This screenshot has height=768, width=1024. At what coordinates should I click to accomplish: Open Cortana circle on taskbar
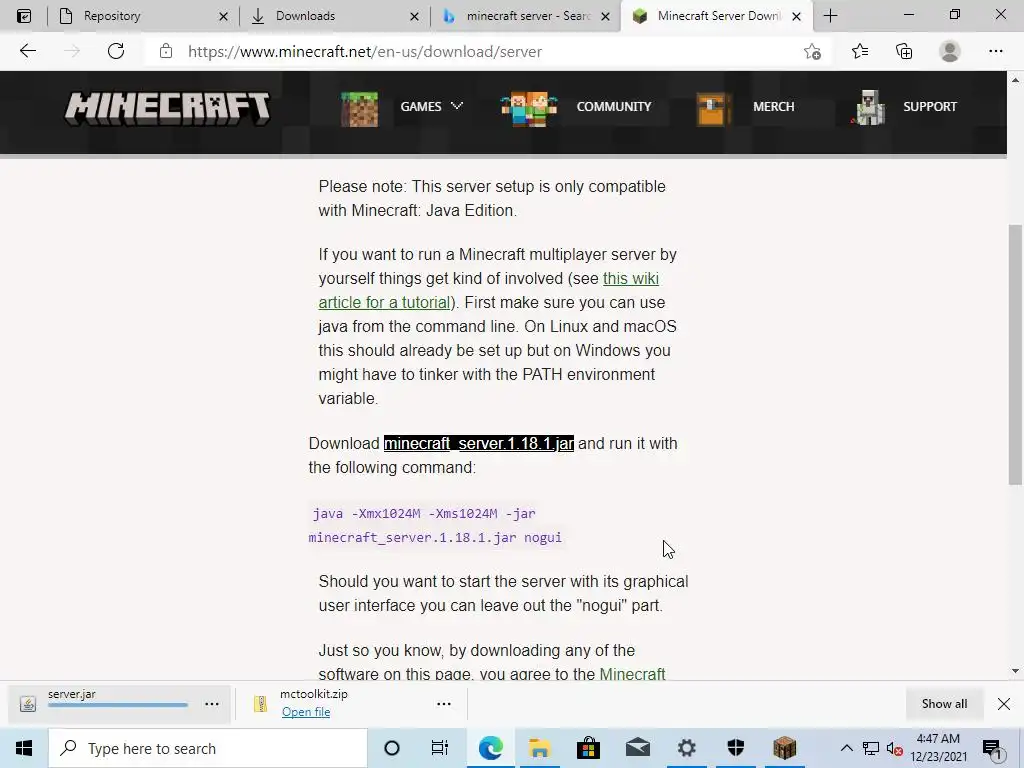pyautogui.click(x=392, y=748)
